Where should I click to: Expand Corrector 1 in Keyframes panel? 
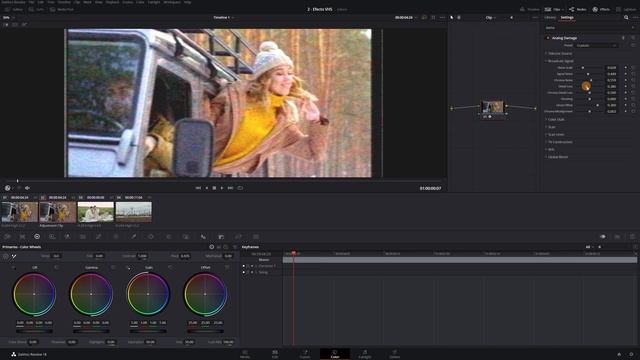point(256,266)
